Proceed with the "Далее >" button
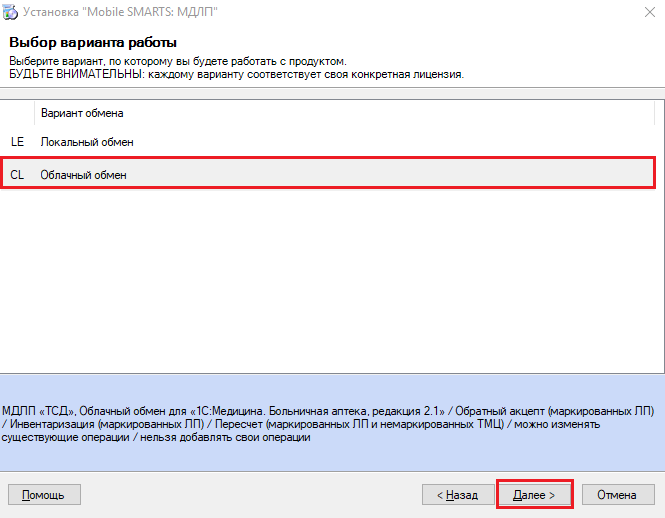 (534, 495)
